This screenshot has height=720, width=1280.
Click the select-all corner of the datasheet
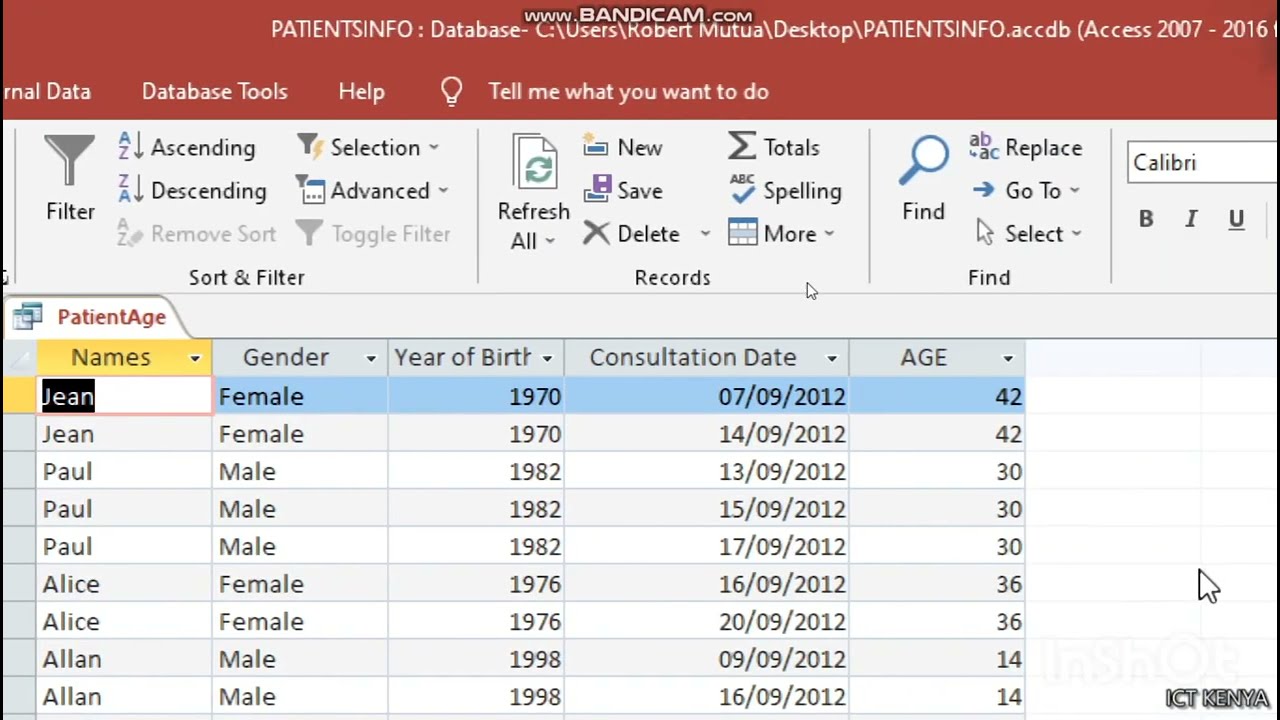tap(19, 358)
